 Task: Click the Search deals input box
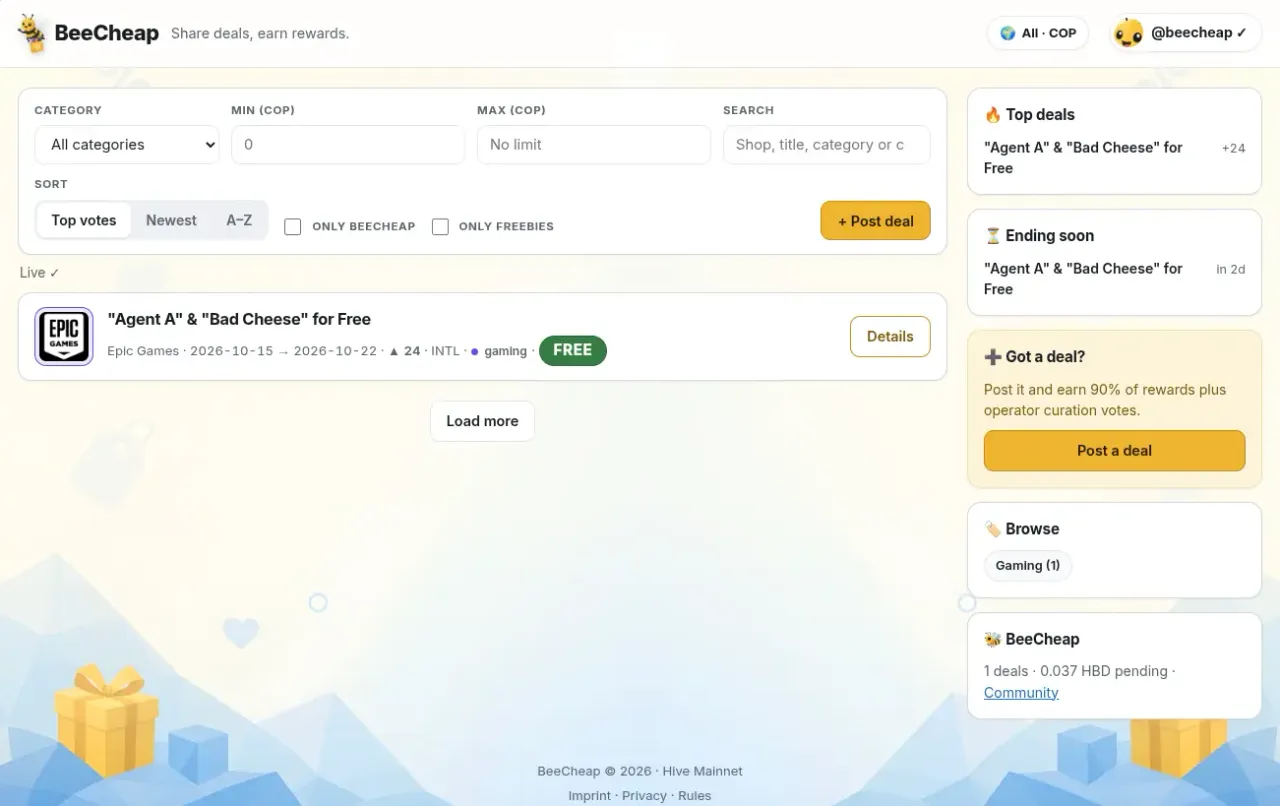[x=827, y=145]
